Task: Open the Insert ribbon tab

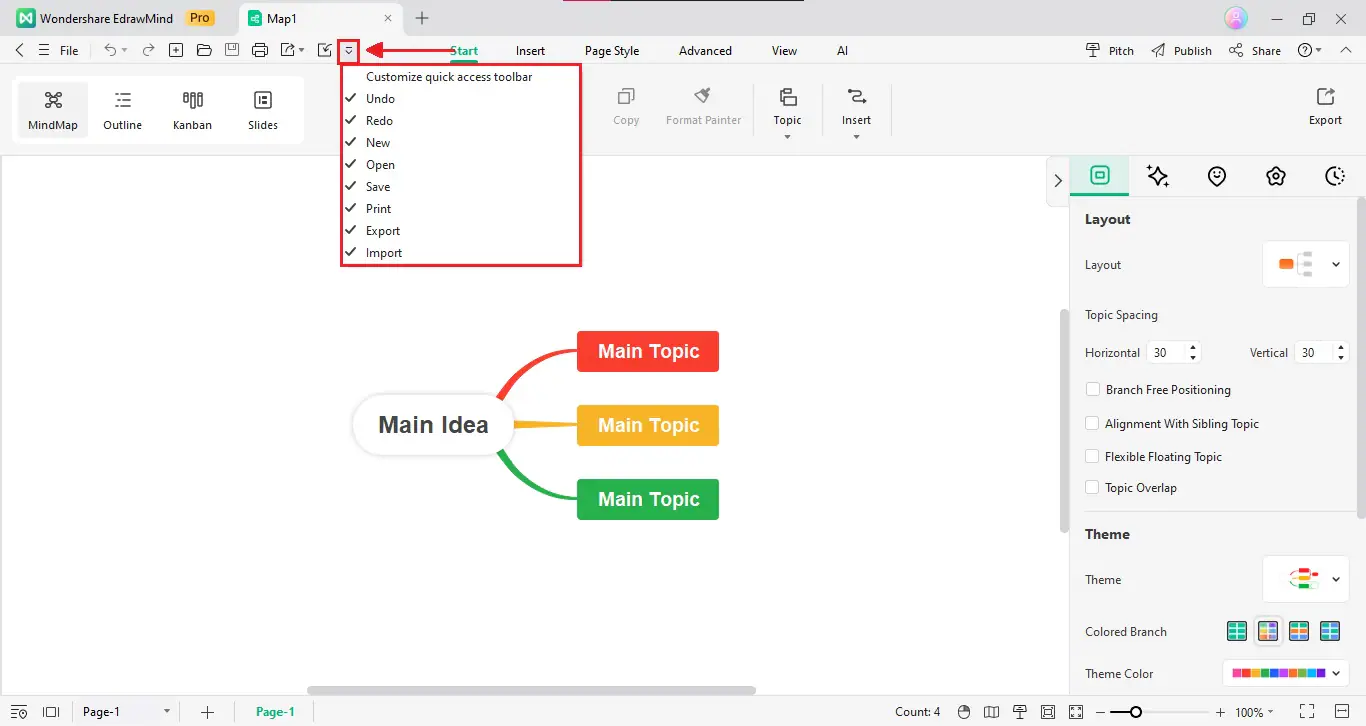Action: [x=530, y=51]
